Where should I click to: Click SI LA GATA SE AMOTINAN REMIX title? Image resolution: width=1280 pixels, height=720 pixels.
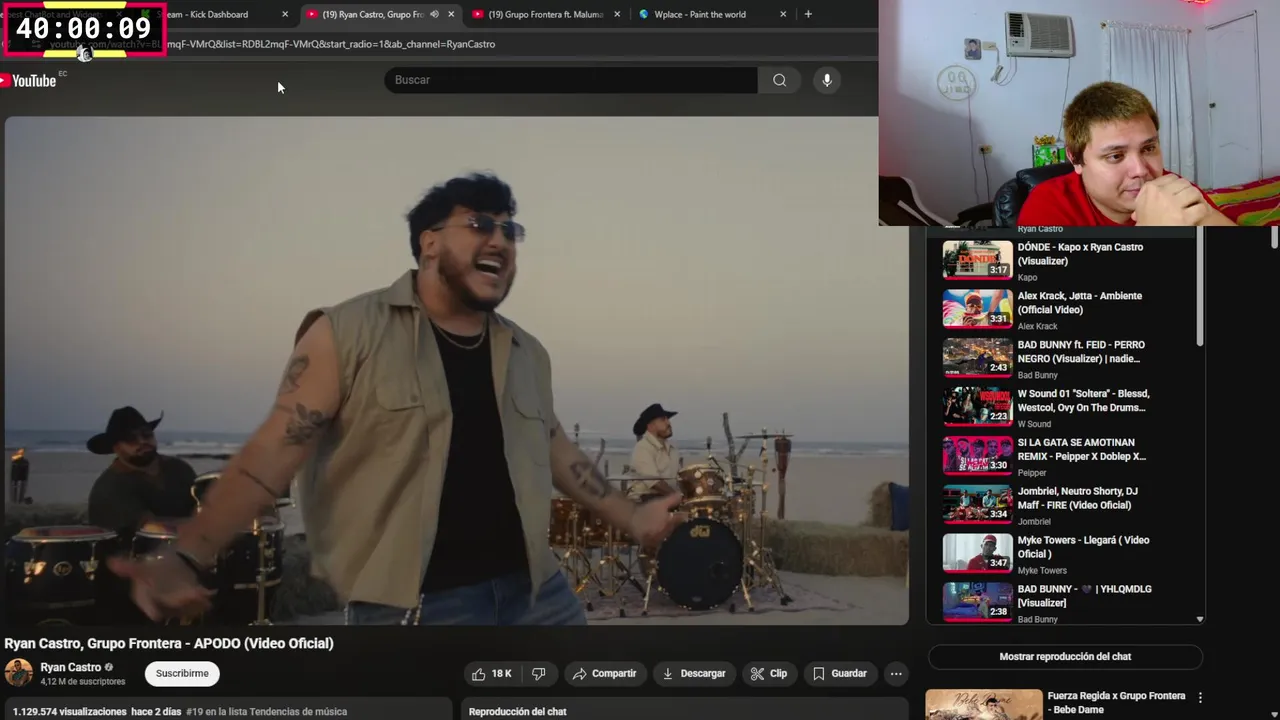point(1081,449)
